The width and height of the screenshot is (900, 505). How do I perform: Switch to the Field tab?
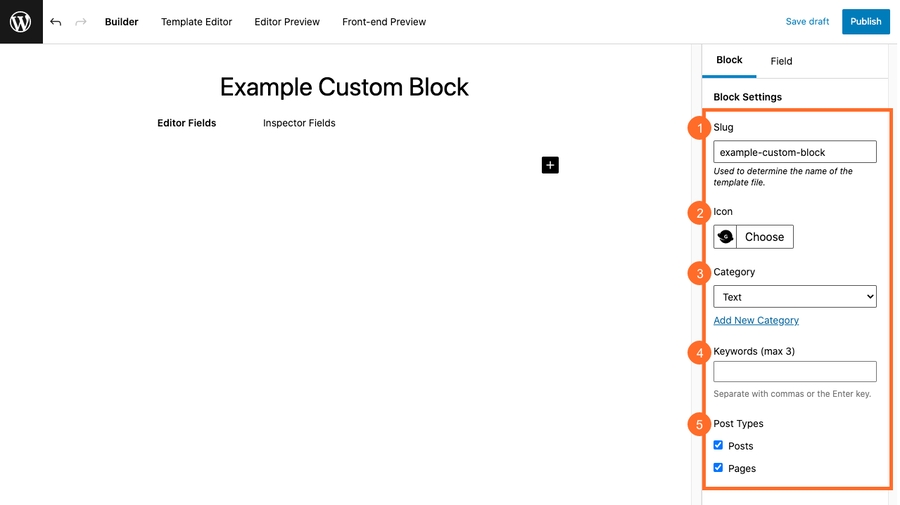tap(781, 61)
